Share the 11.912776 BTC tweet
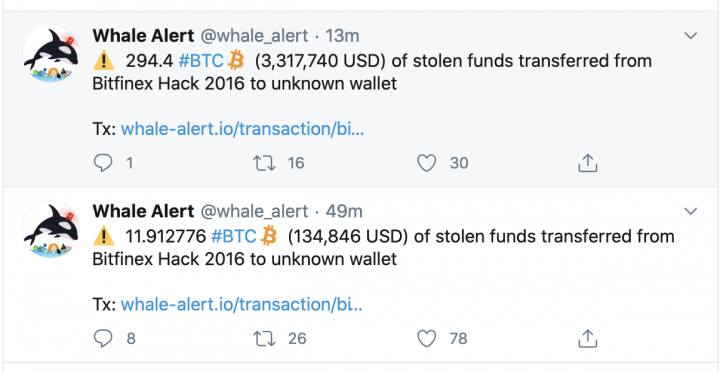The image size is (720, 372). point(587,338)
